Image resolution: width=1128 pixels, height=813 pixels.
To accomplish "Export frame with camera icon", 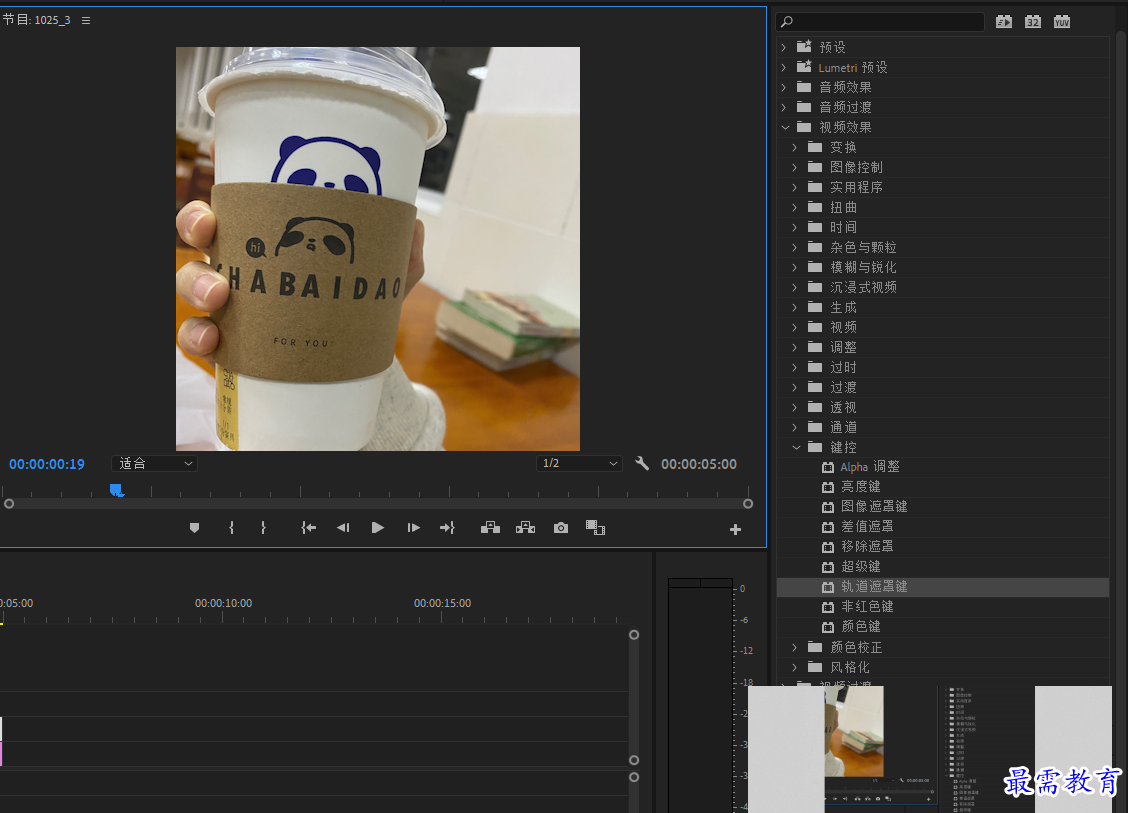I will point(560,528).
